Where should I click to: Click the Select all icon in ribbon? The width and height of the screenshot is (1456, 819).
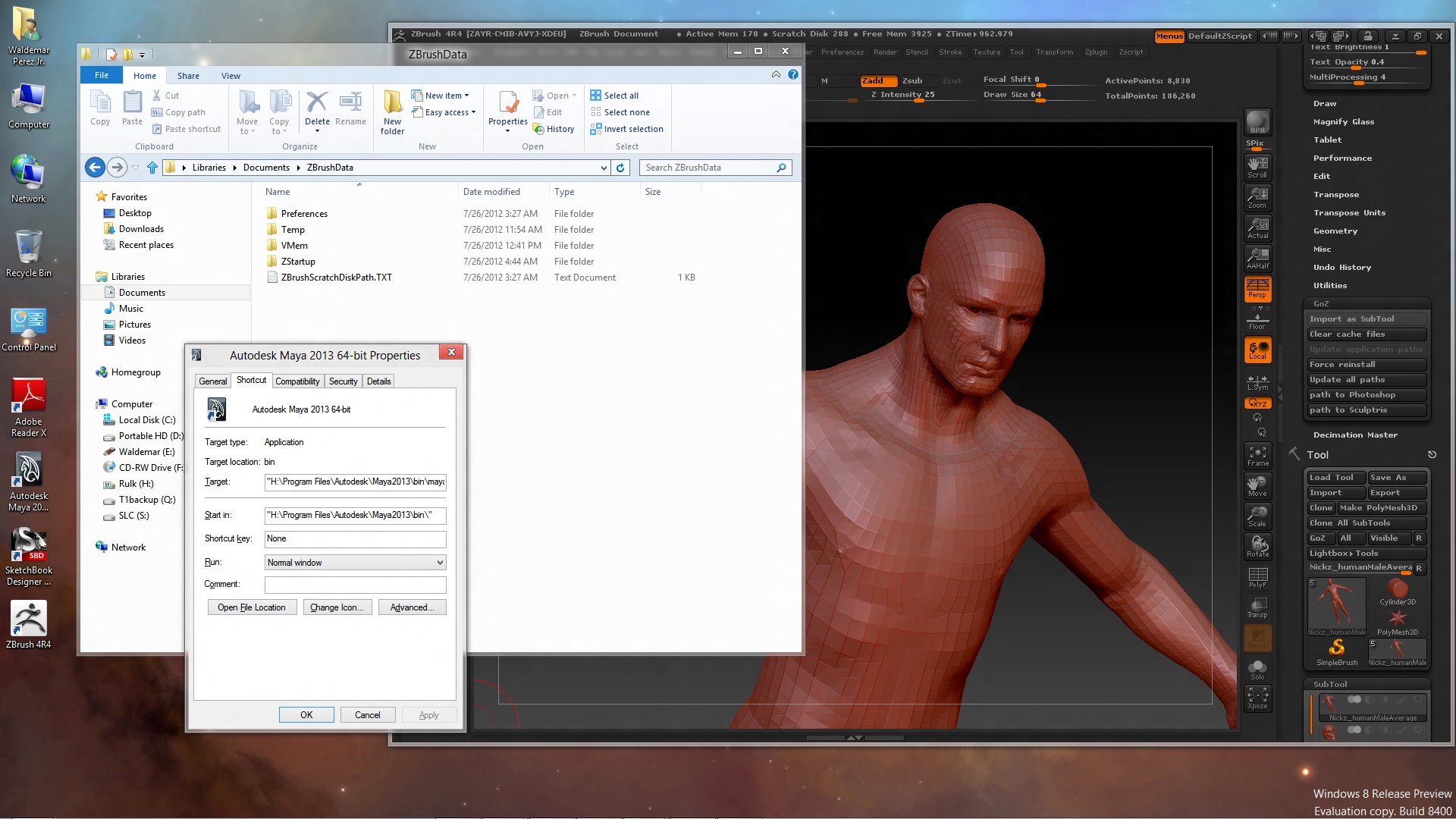pyautogui.click(x=614, y=96)
